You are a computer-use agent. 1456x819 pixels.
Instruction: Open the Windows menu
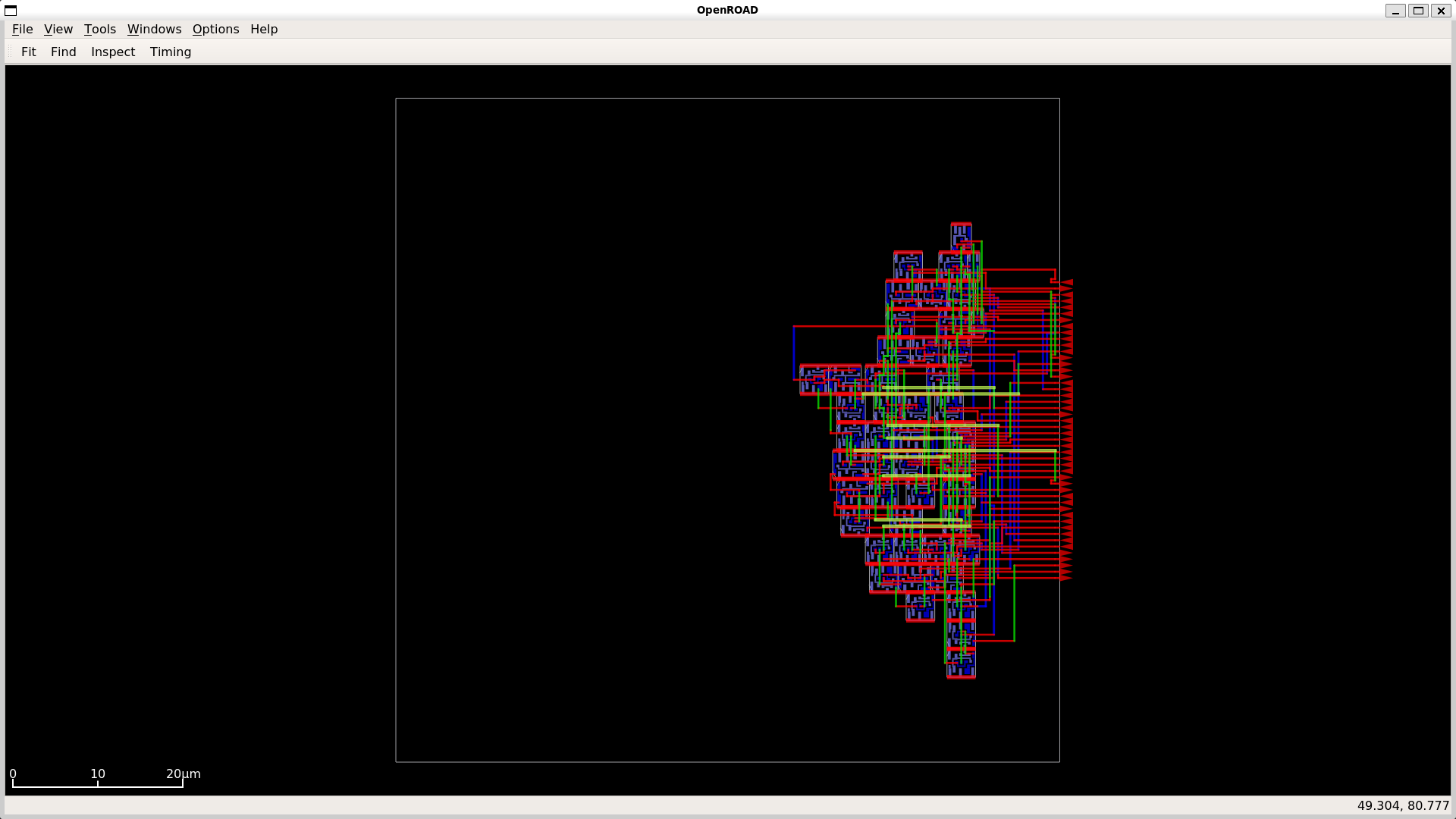(154, 29)
